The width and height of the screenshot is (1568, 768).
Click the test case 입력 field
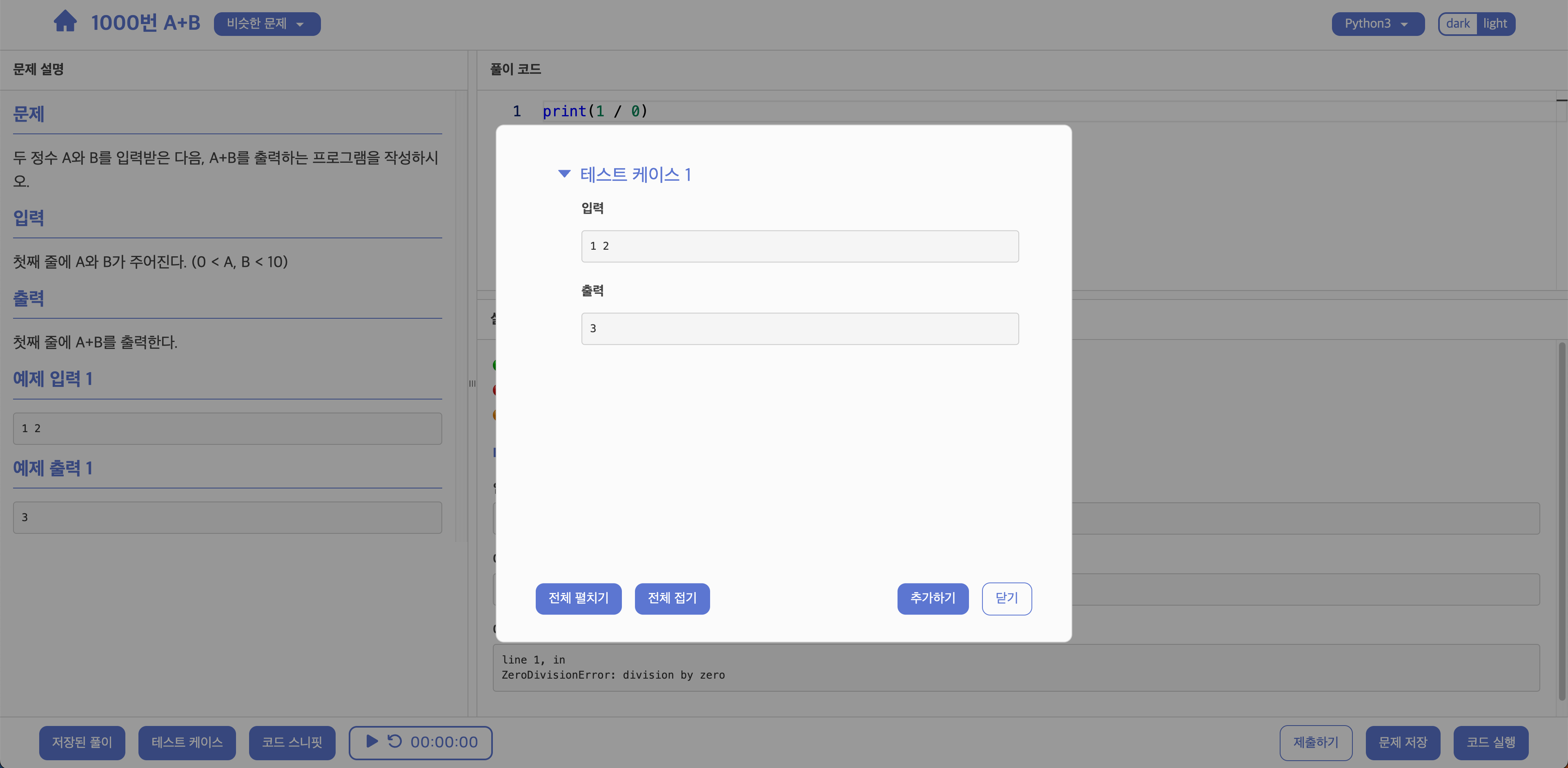click(x=799, y=246)
